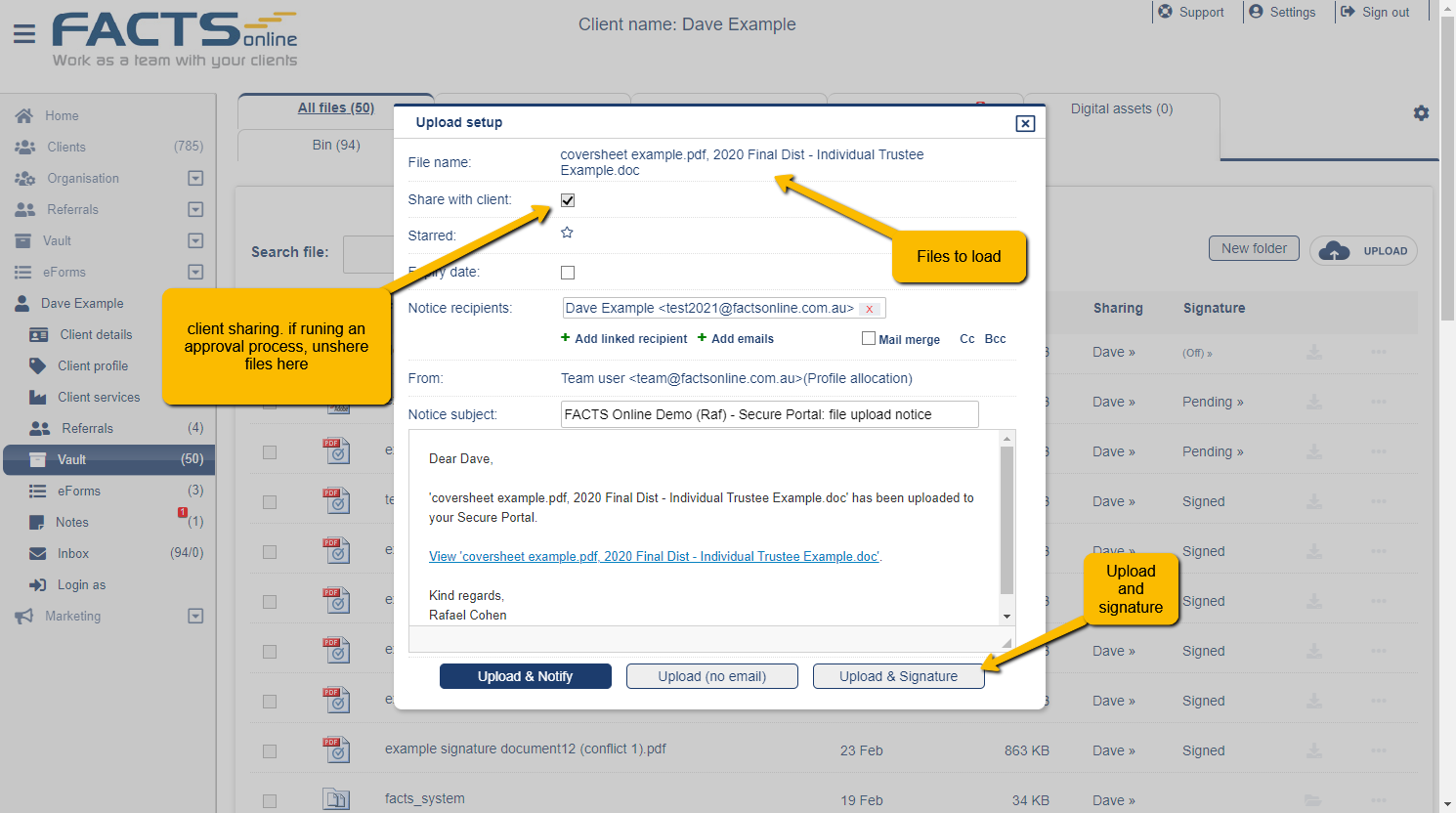Switch to Bin (94) tab
Image resolution: width=1456 pixels, height=813 pixels.
pyautogui.click(x=335, y=145)
